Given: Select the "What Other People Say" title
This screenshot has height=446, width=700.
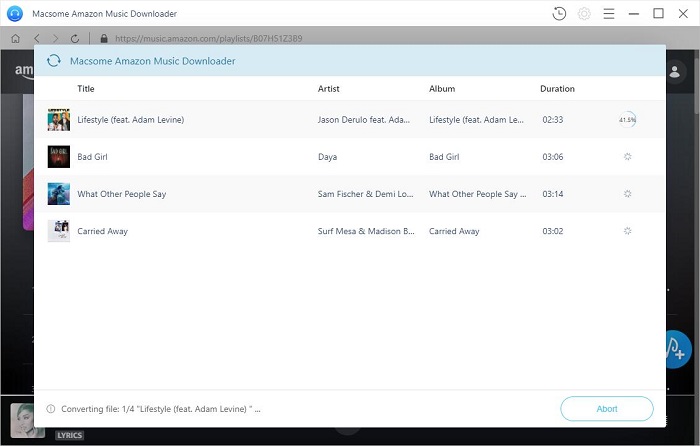Looking at the screenshot, I should point(122,194).
